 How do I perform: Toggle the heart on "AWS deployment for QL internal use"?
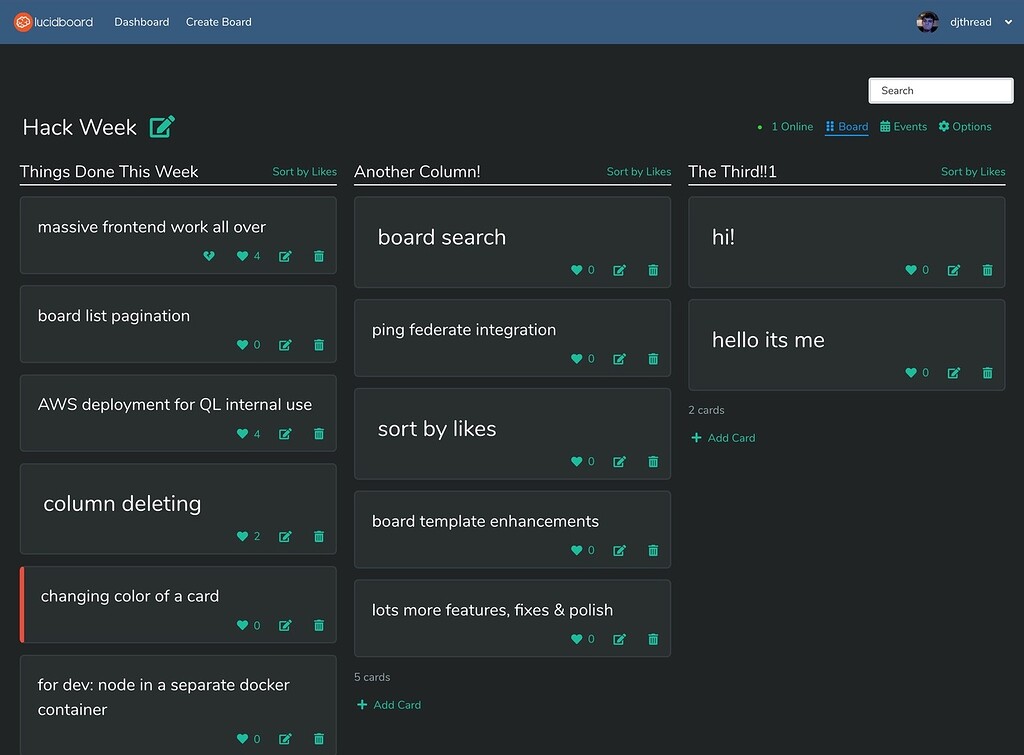coord(241,434)
